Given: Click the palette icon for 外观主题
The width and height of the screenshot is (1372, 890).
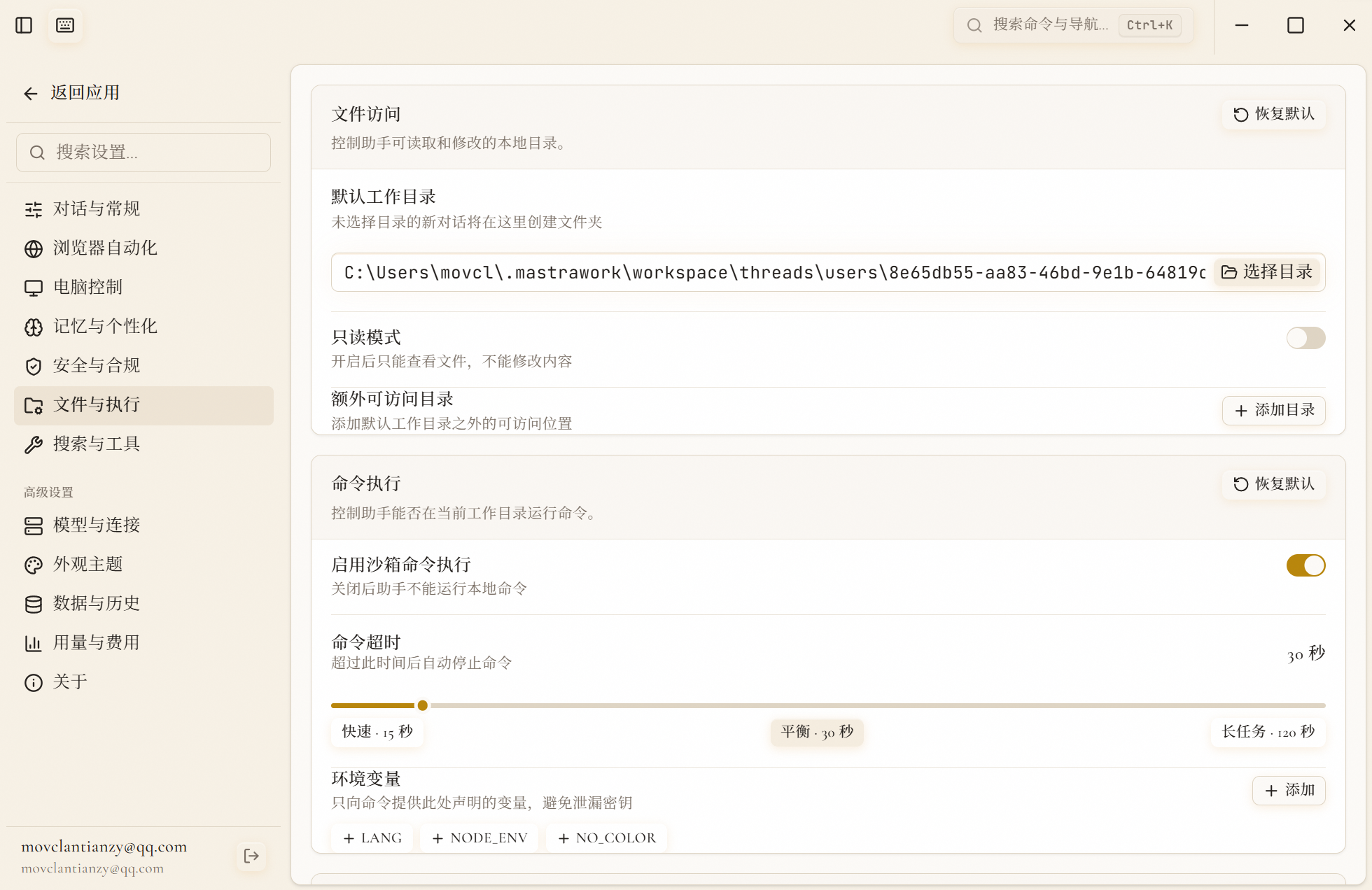Looking at the screenshot, I should (34, 565).
